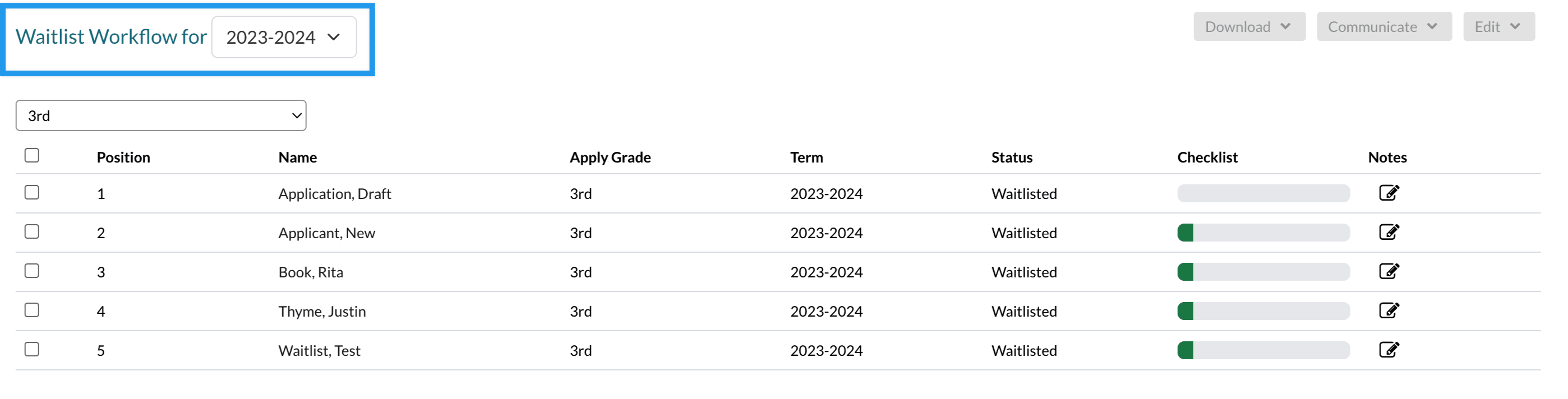Open the Communicate menu
Image resolution: width=1568 pixels, height=399 pixels.
(x=1383, y=27)
